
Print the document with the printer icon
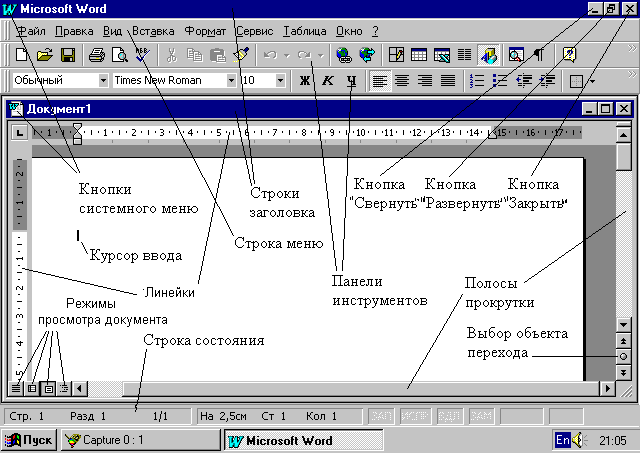point(96,54)
